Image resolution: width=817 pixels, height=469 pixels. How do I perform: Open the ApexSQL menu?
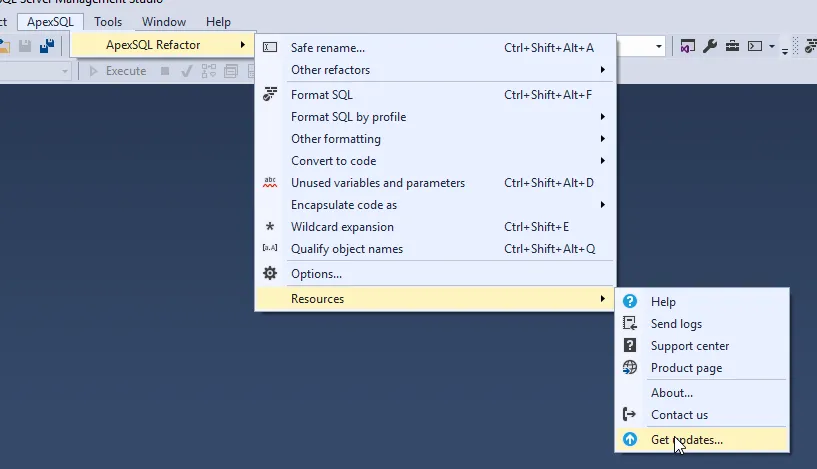tap(50, 22)
